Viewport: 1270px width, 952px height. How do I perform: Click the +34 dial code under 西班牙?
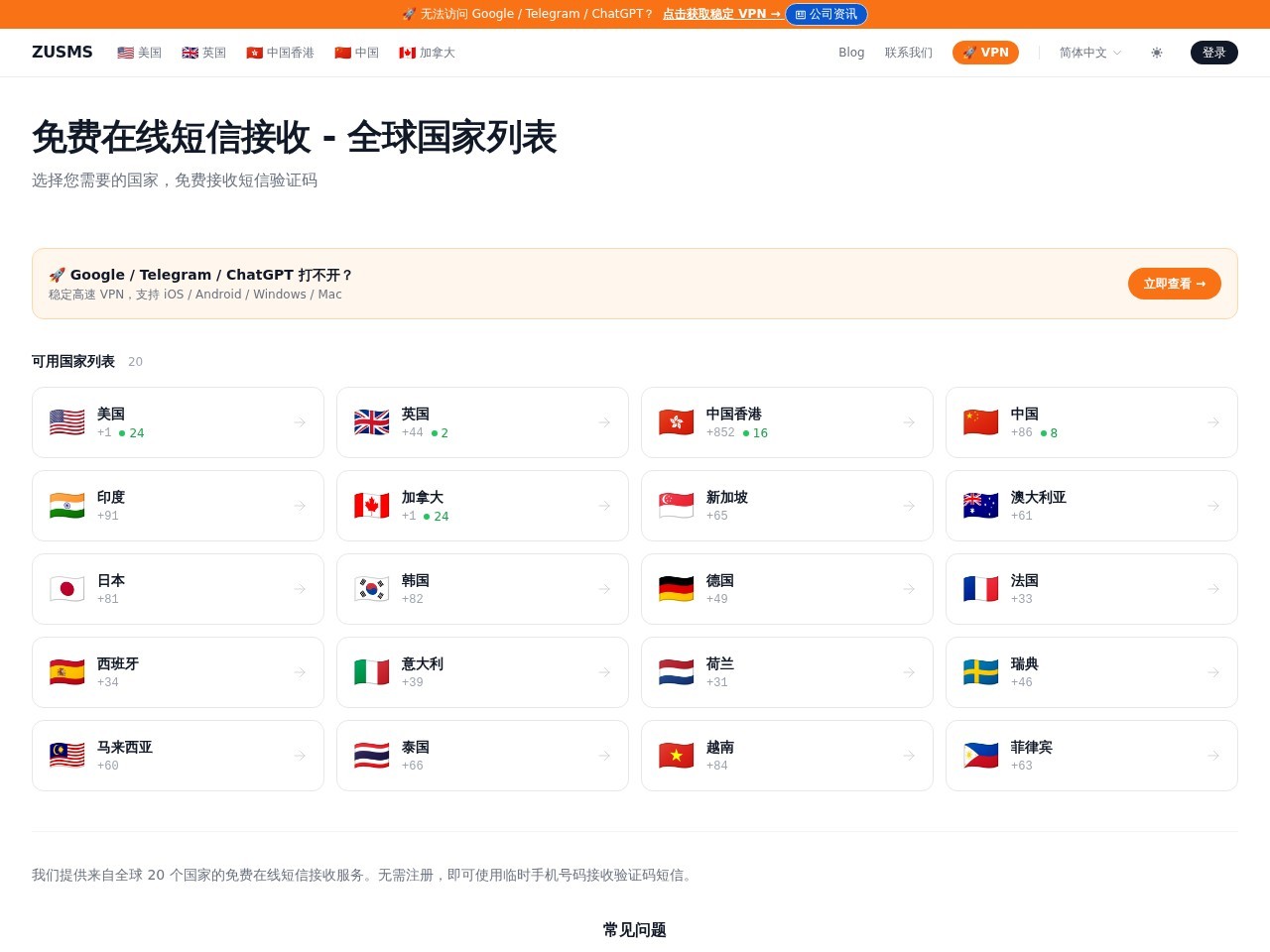pos(108,682)
